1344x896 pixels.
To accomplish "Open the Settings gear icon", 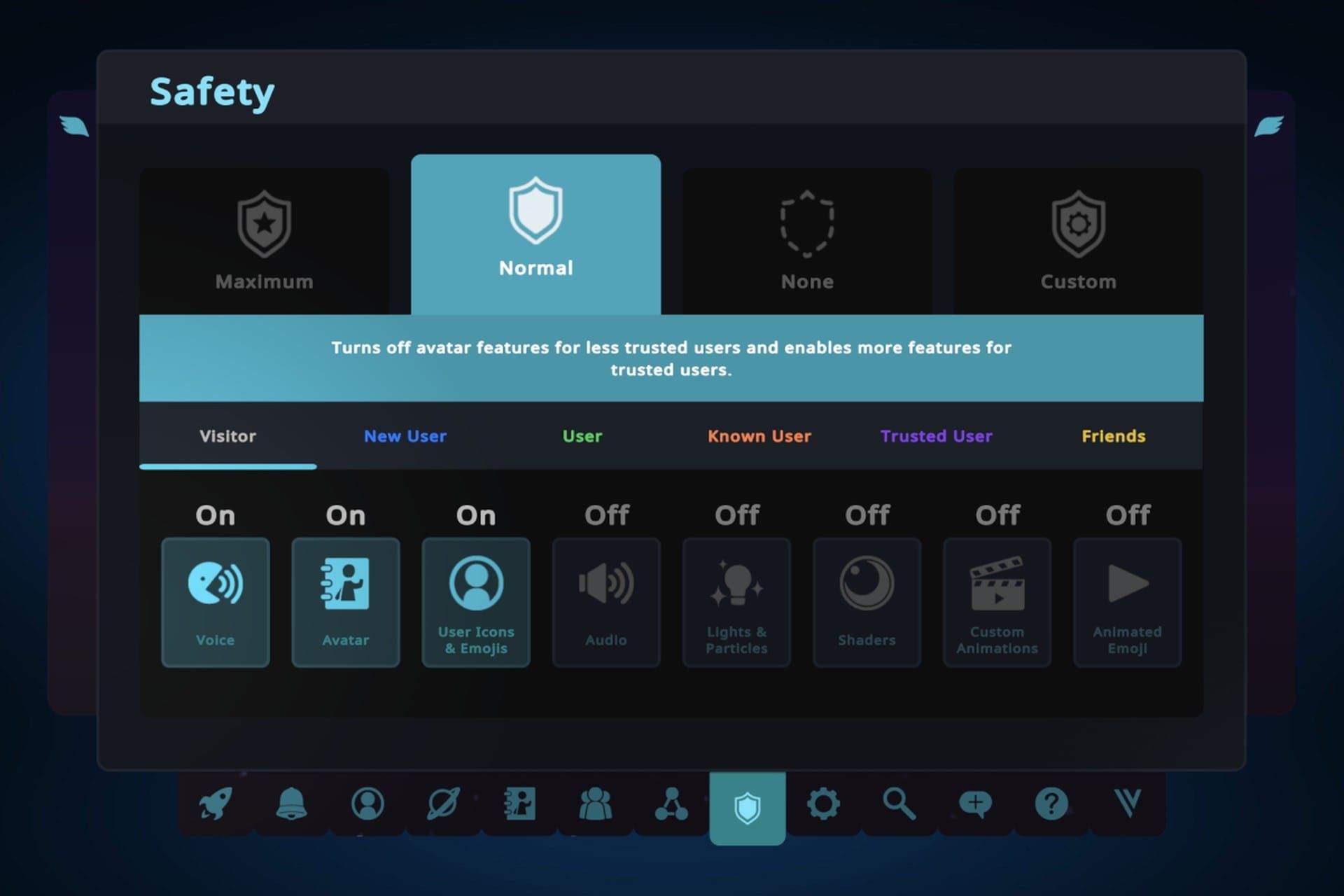I will tap(823, 804).
